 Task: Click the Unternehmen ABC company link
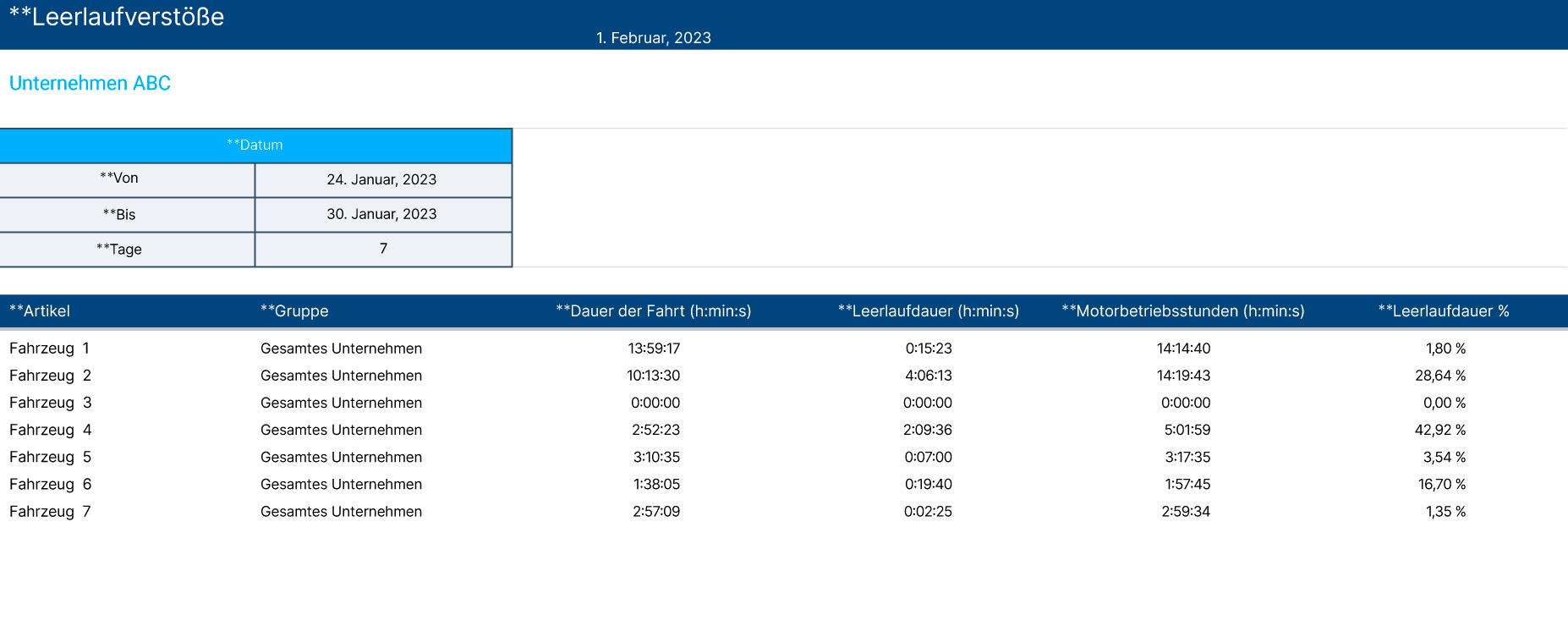pos(90,83)
